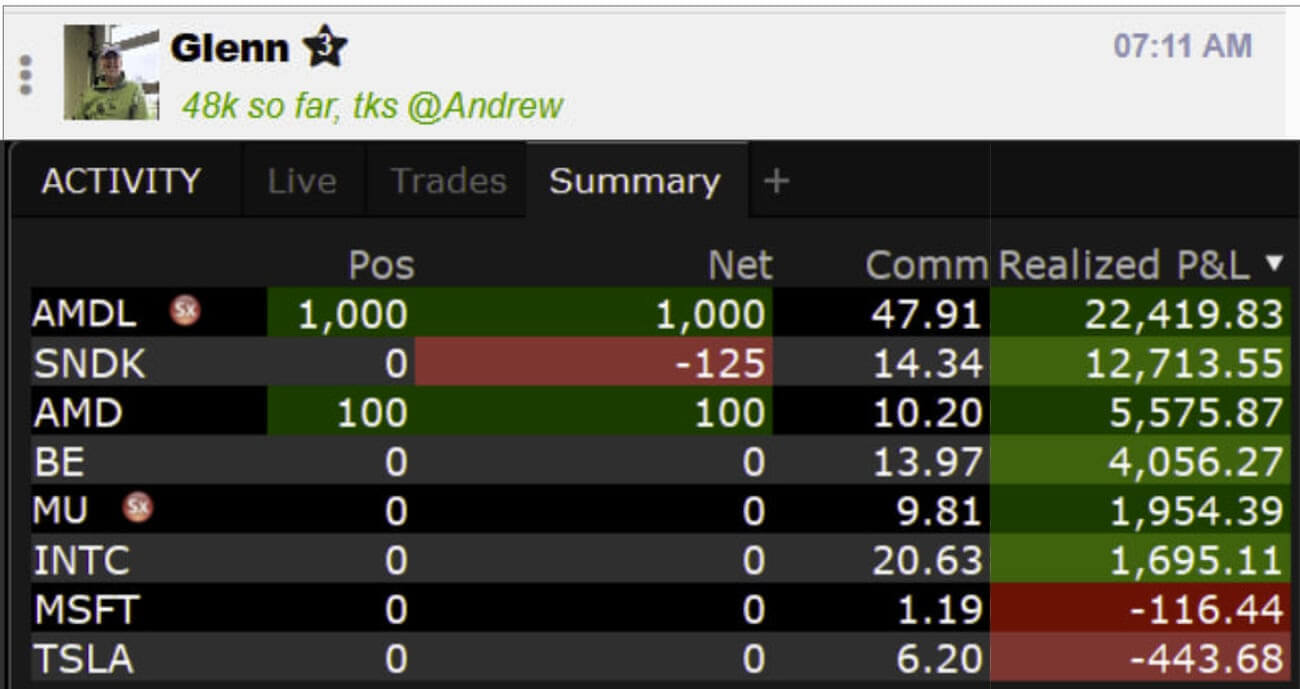Select the BE ticker symbol
Image resolution: width=1300 pixels, height=689 pixels.
[x=59, y=460]
